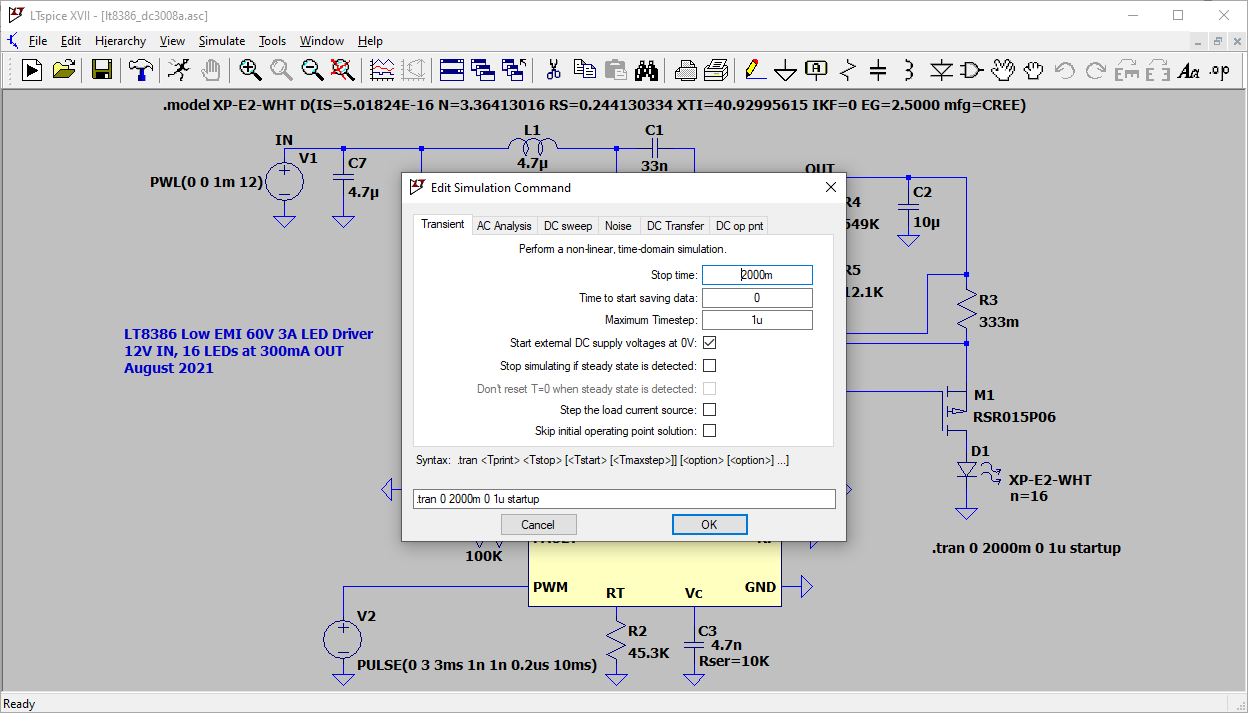
Task: Enable Stop simulating if steady state detected
Action: 709,366
